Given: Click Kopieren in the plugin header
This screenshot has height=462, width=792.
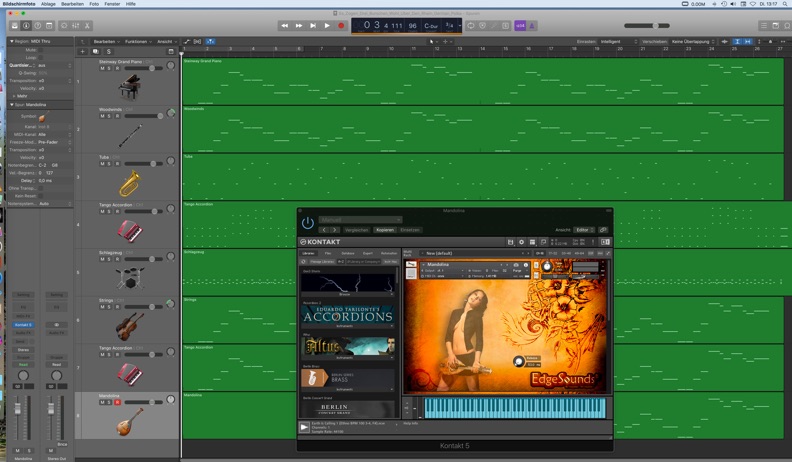Looking at the screenshot, I should pyautogui.click(x=385, y=230).
